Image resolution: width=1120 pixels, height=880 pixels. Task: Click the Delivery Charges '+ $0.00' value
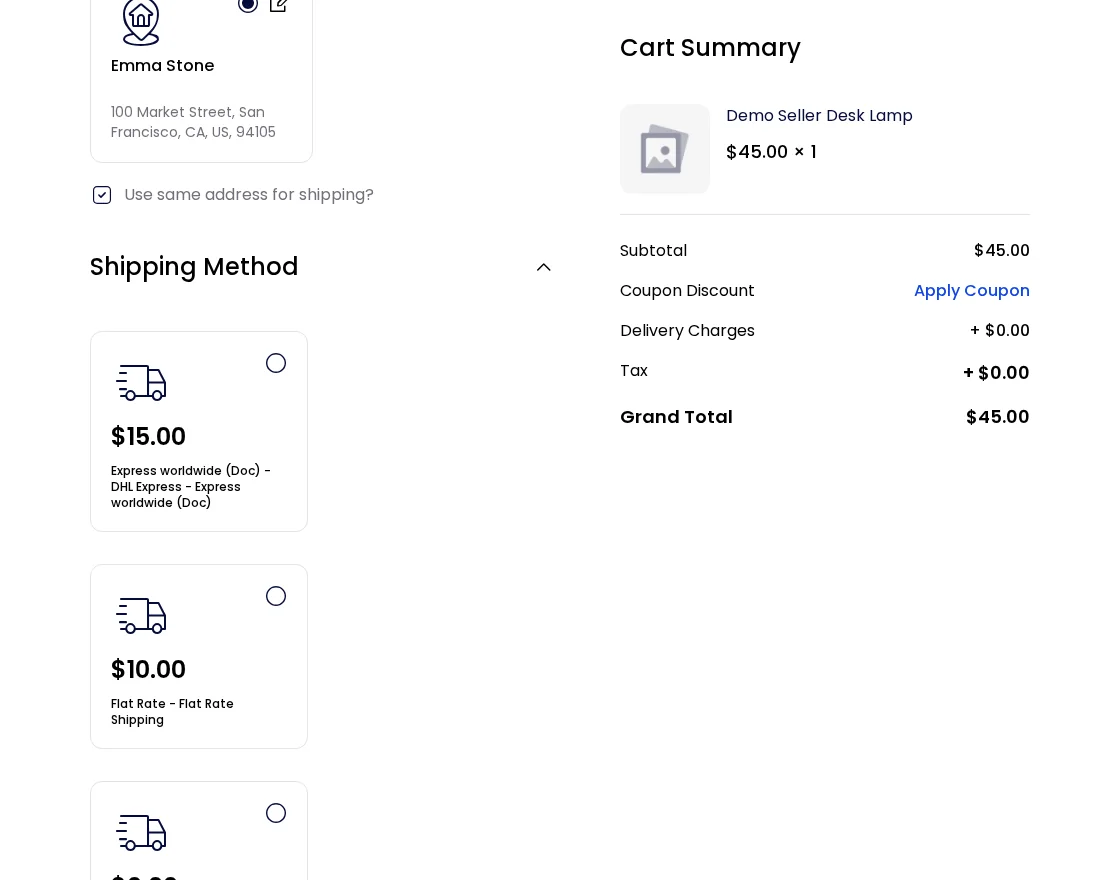(999, 331)
